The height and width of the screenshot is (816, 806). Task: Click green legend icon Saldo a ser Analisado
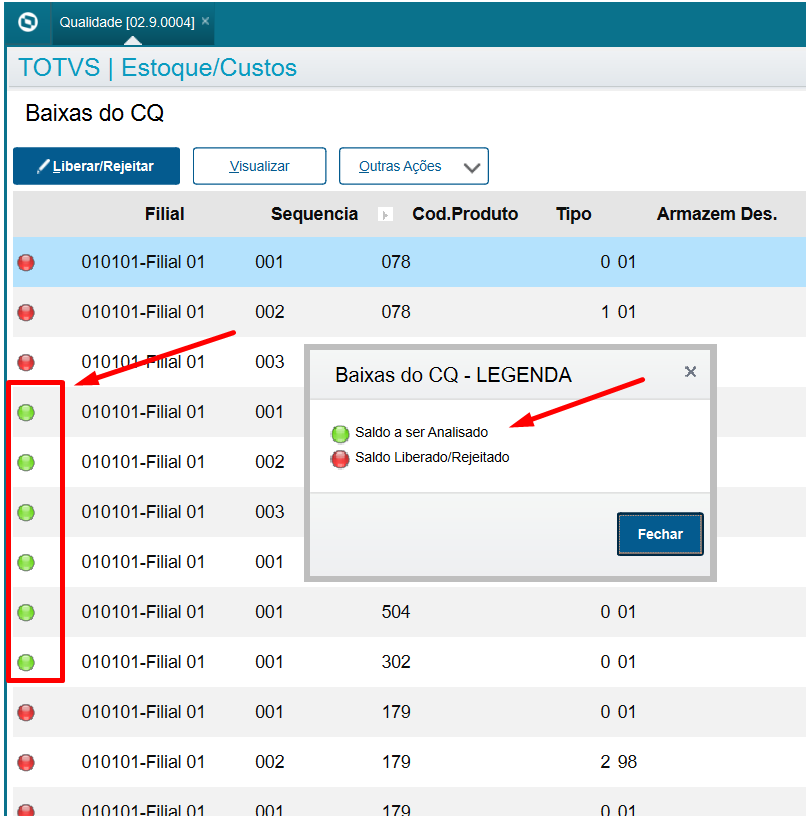[340, 433]
